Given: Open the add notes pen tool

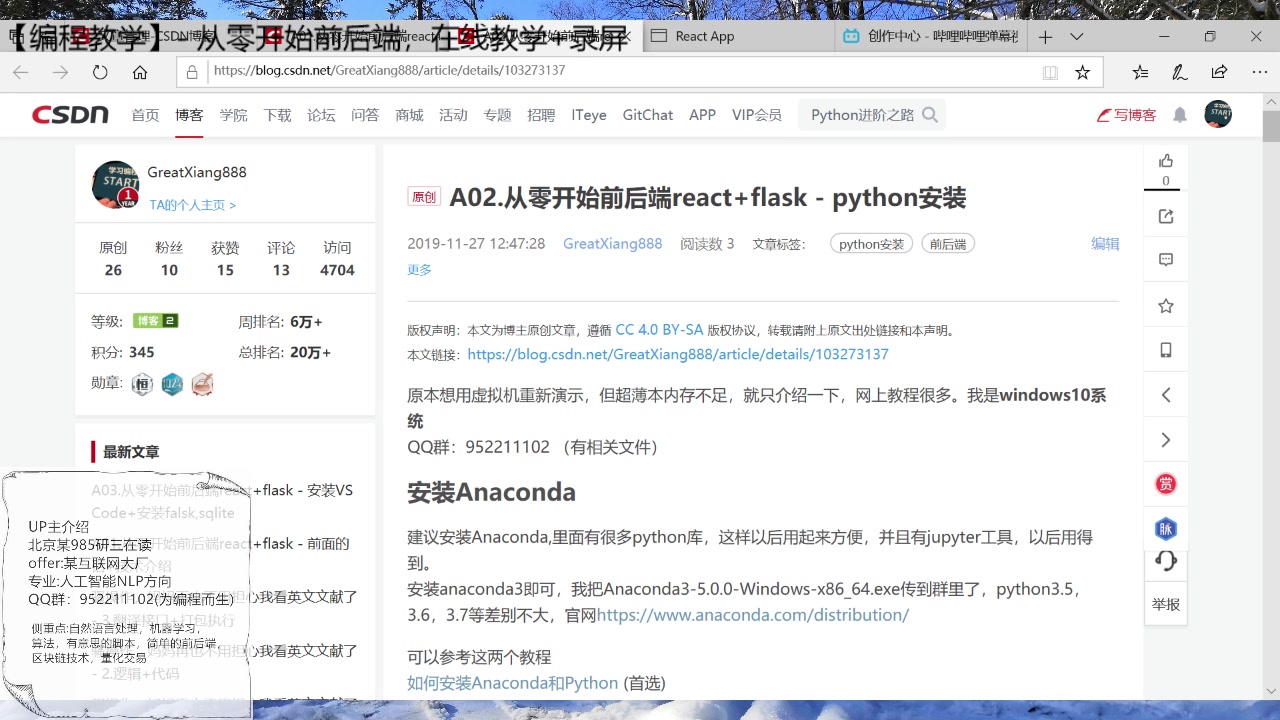Looking at the screenshot, I should tap(1180, 72).
